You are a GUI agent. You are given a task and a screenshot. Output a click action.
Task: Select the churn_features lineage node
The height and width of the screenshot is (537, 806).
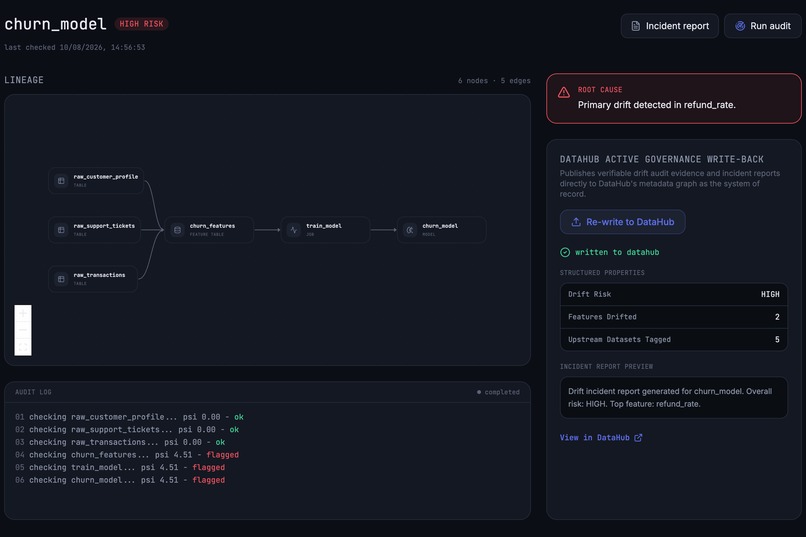[x=209, y=230]
